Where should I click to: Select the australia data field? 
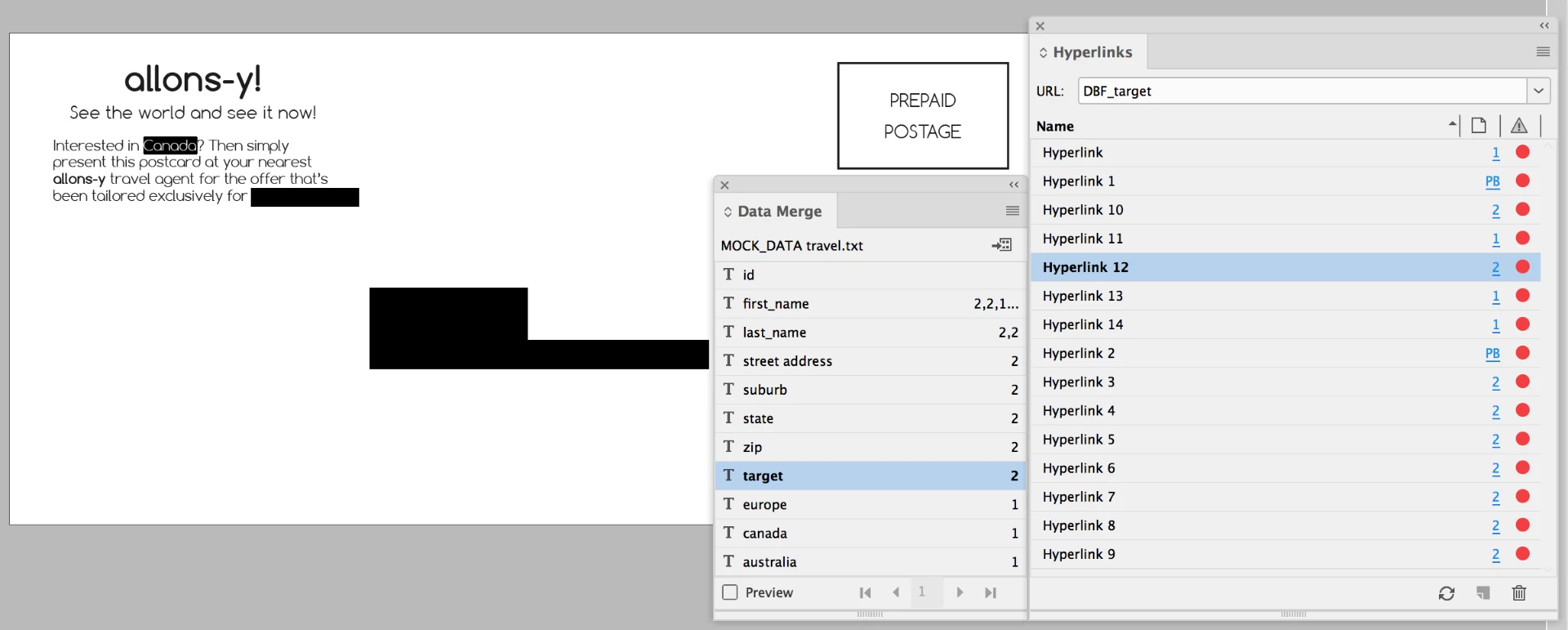pyautogui.click(x=871, y=562)
